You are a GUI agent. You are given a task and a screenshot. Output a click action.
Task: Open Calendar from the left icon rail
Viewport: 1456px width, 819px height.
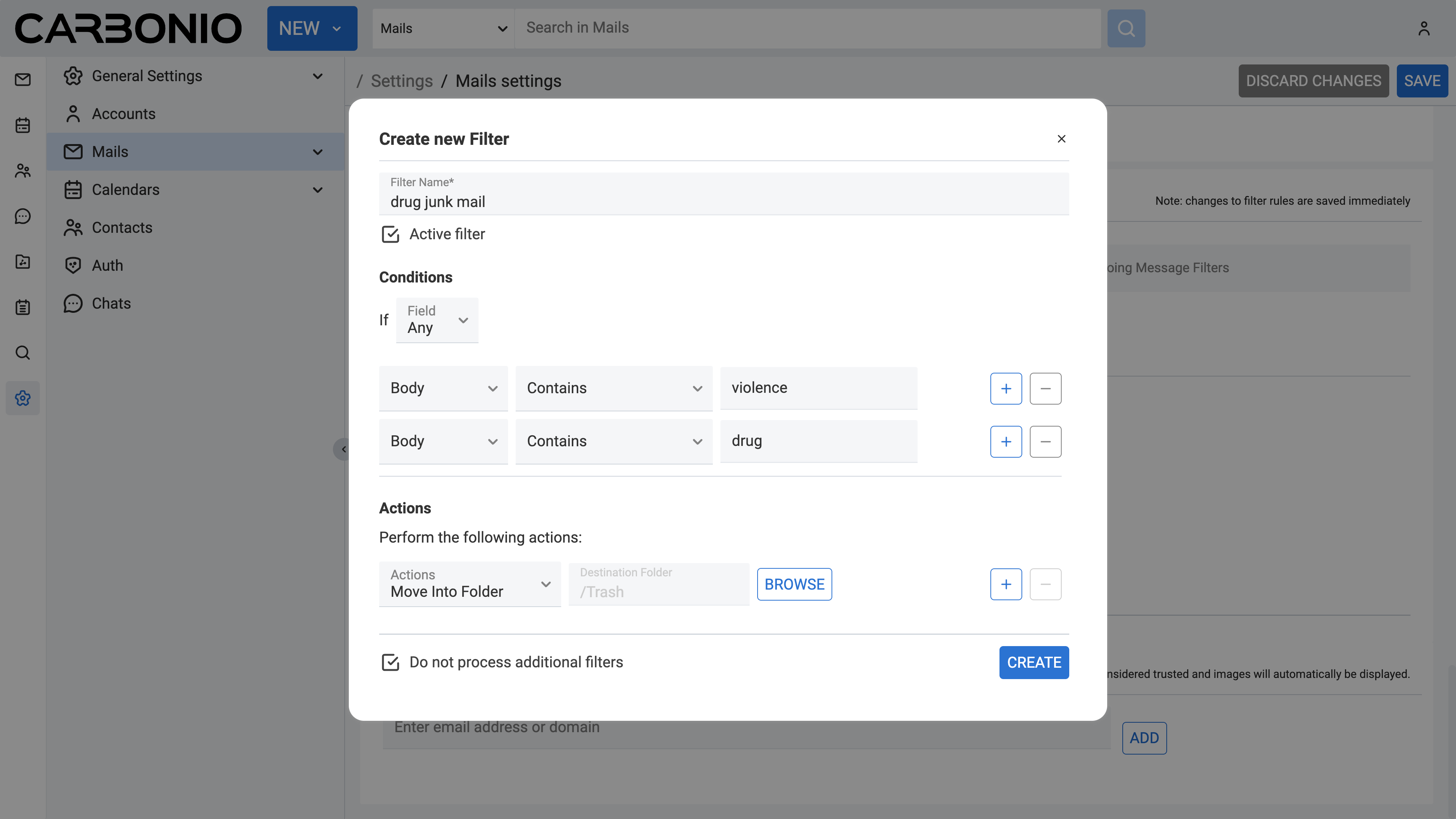[x=23, y=126]
